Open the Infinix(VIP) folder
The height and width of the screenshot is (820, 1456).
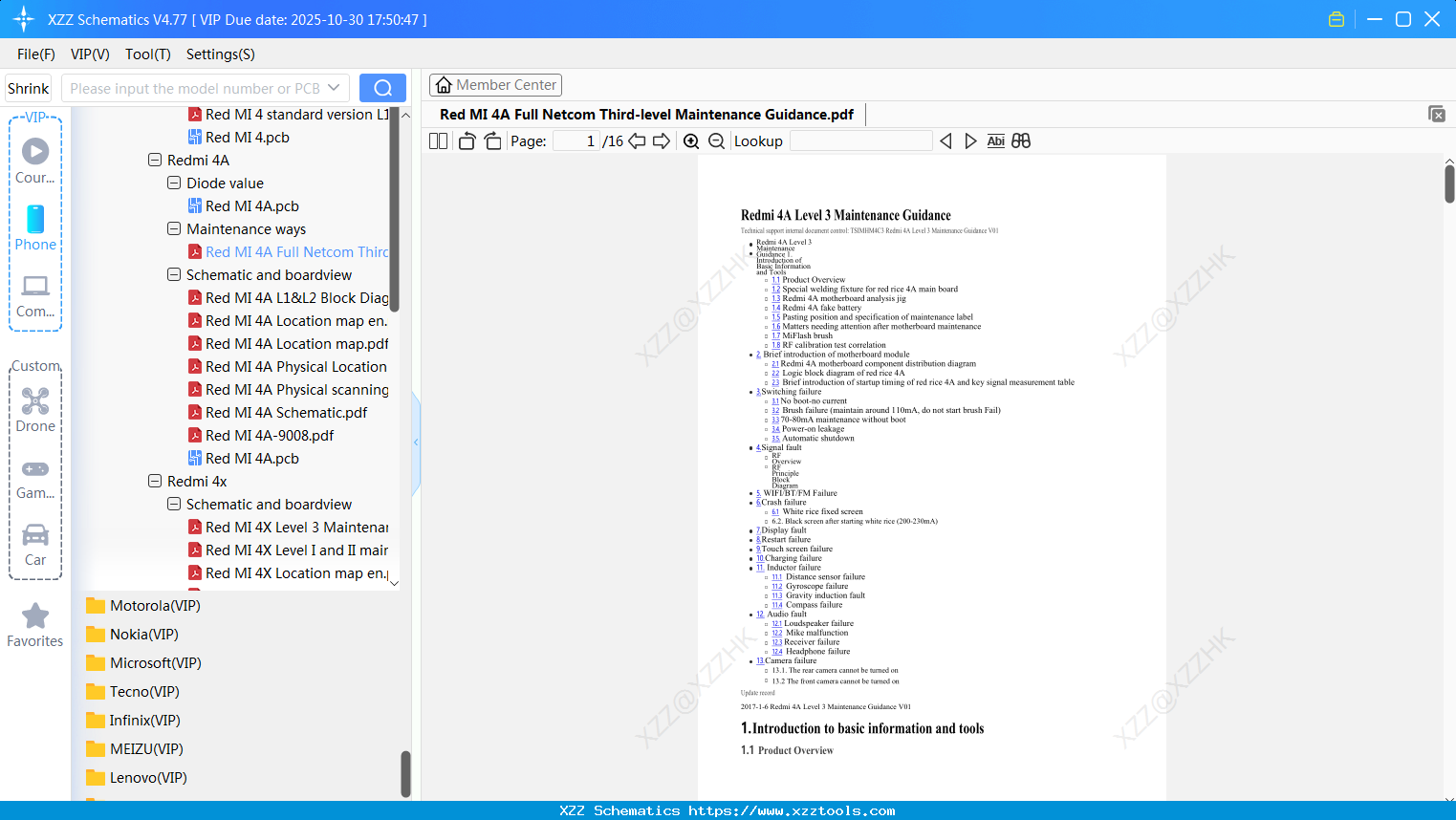click(133, 720)
